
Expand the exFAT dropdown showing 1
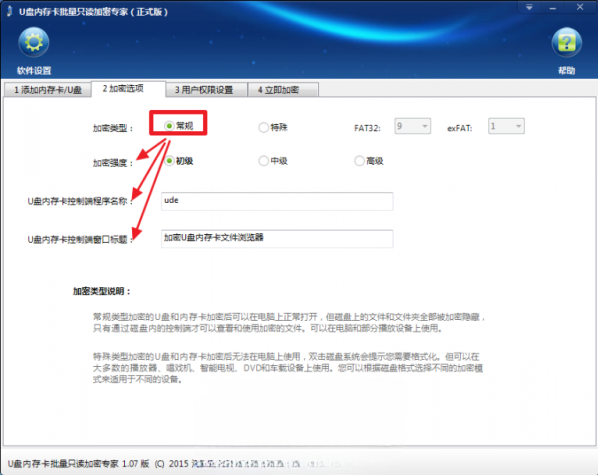point(506,126)
